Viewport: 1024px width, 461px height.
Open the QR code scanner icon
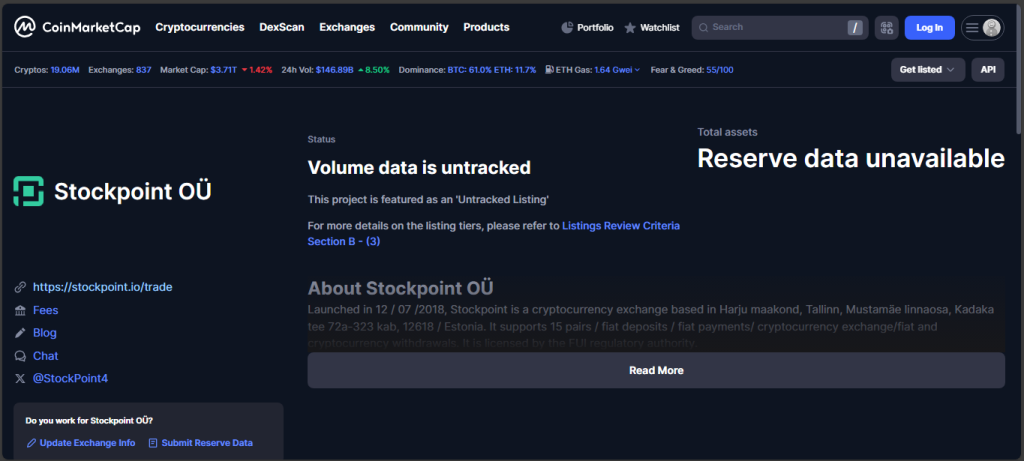[886, 28]
